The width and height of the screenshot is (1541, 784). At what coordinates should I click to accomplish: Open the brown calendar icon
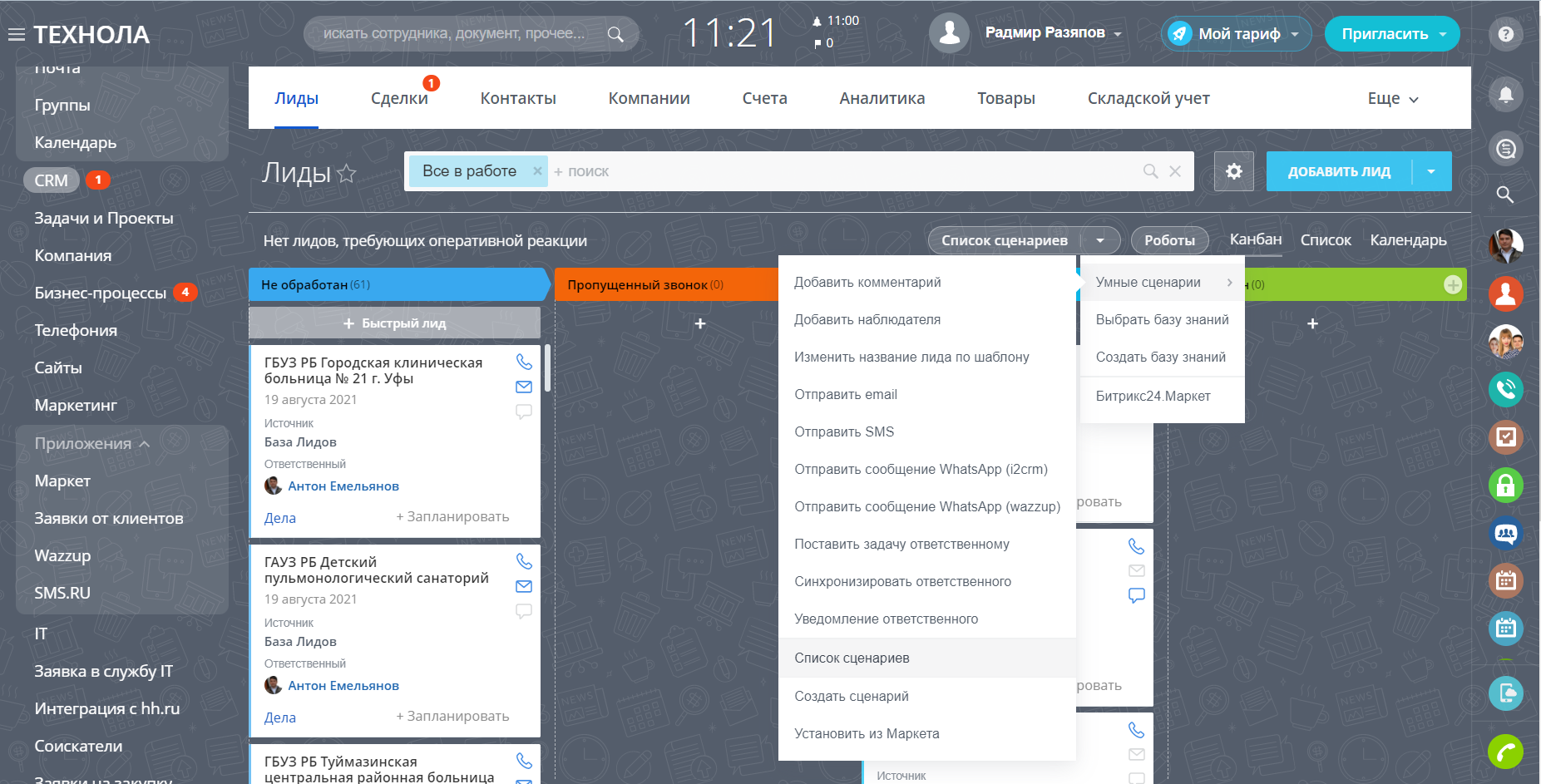click(1506, 580)
